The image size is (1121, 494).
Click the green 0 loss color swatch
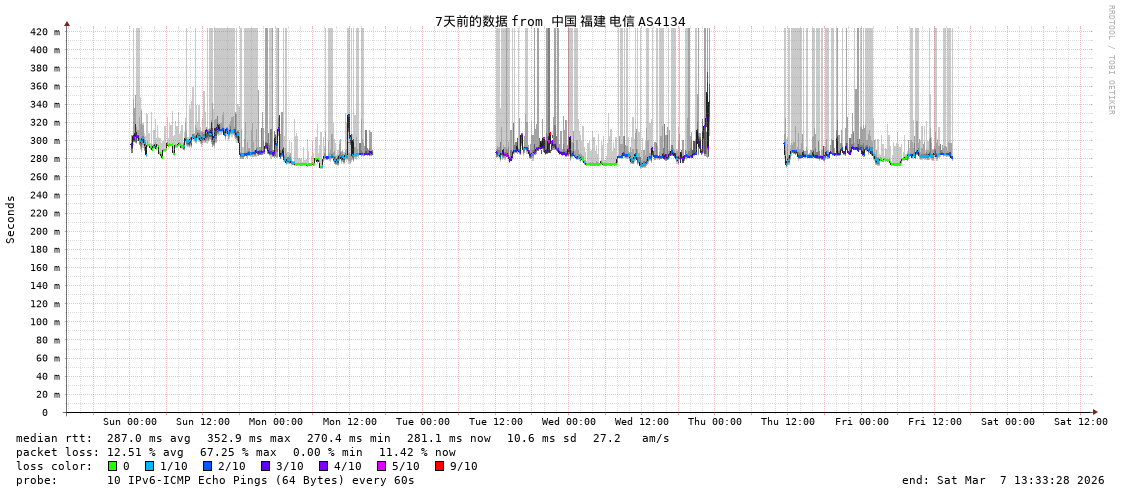coord(113,466)
